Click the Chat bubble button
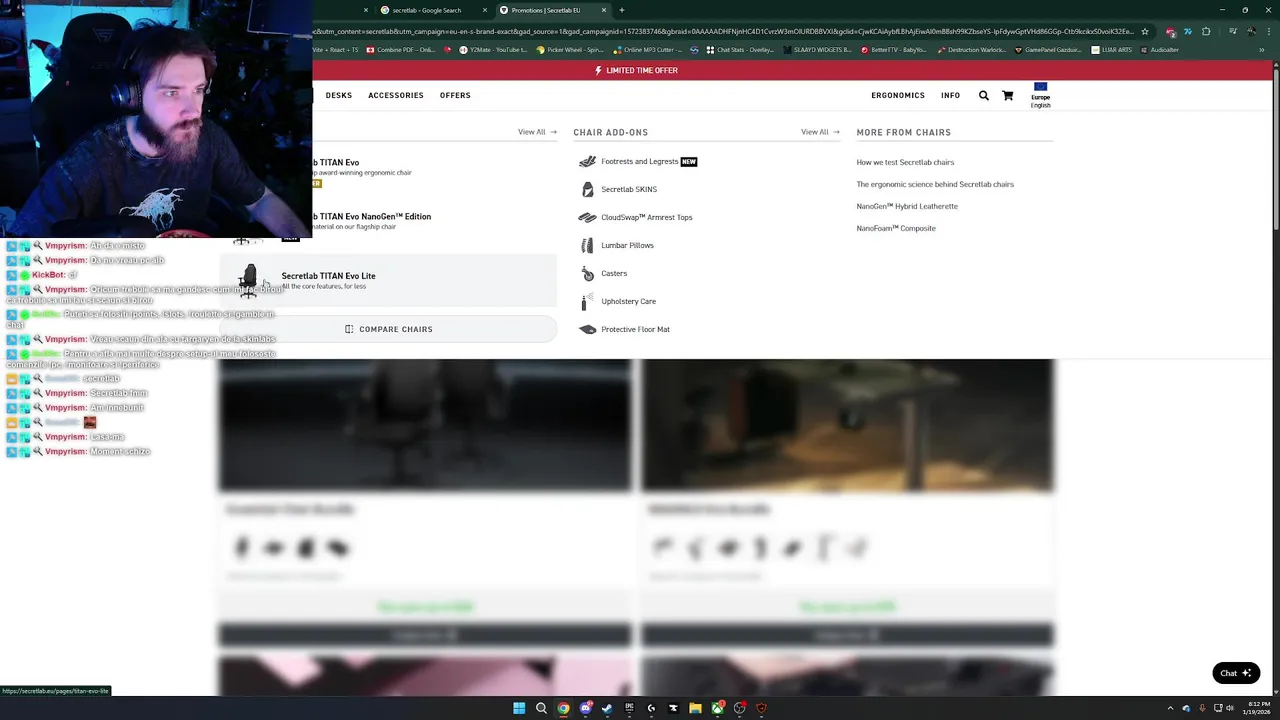Image resolution: width=1280 pixels, height=720 pixels. pyautogui.click(x=1236, y=673)
